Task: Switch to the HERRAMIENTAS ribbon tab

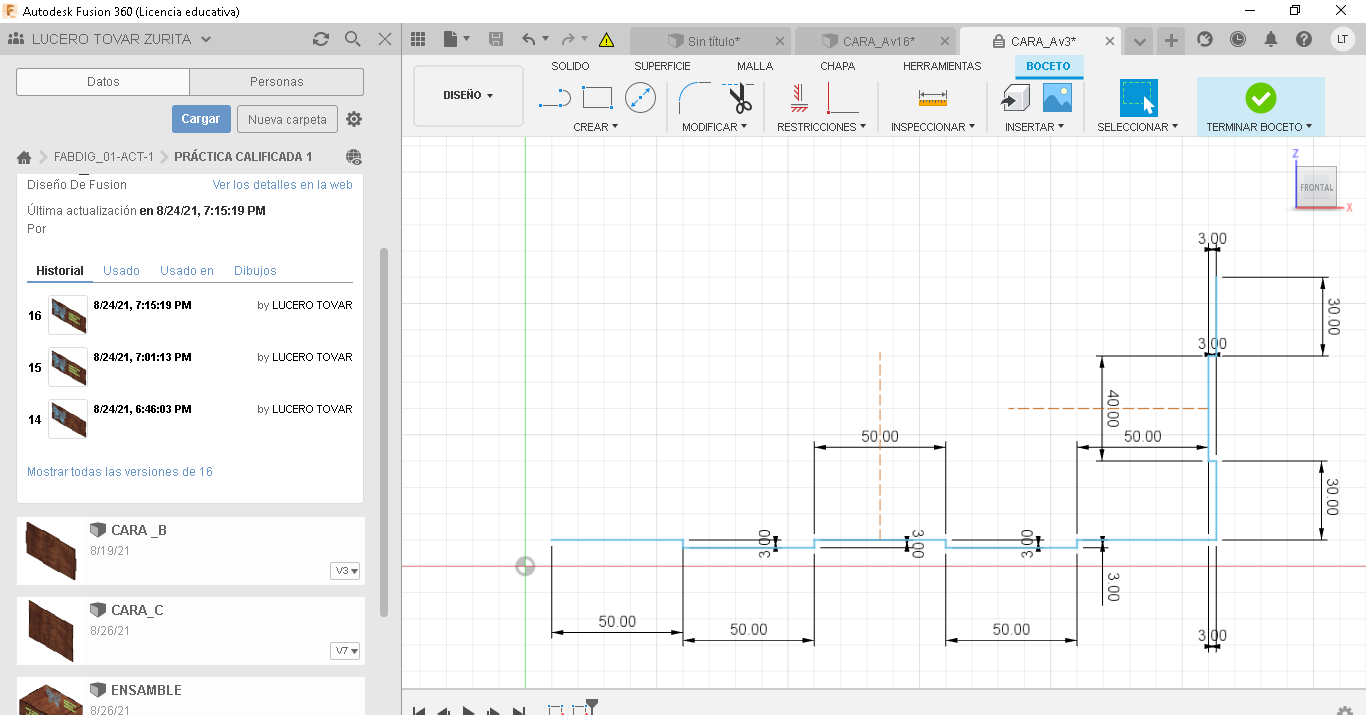Action: [x=942, y=66]
